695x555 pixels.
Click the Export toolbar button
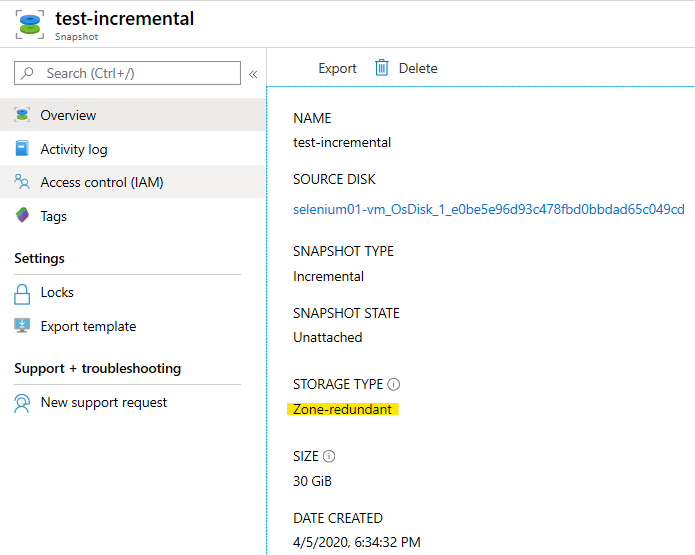click(x=337, y=68)
